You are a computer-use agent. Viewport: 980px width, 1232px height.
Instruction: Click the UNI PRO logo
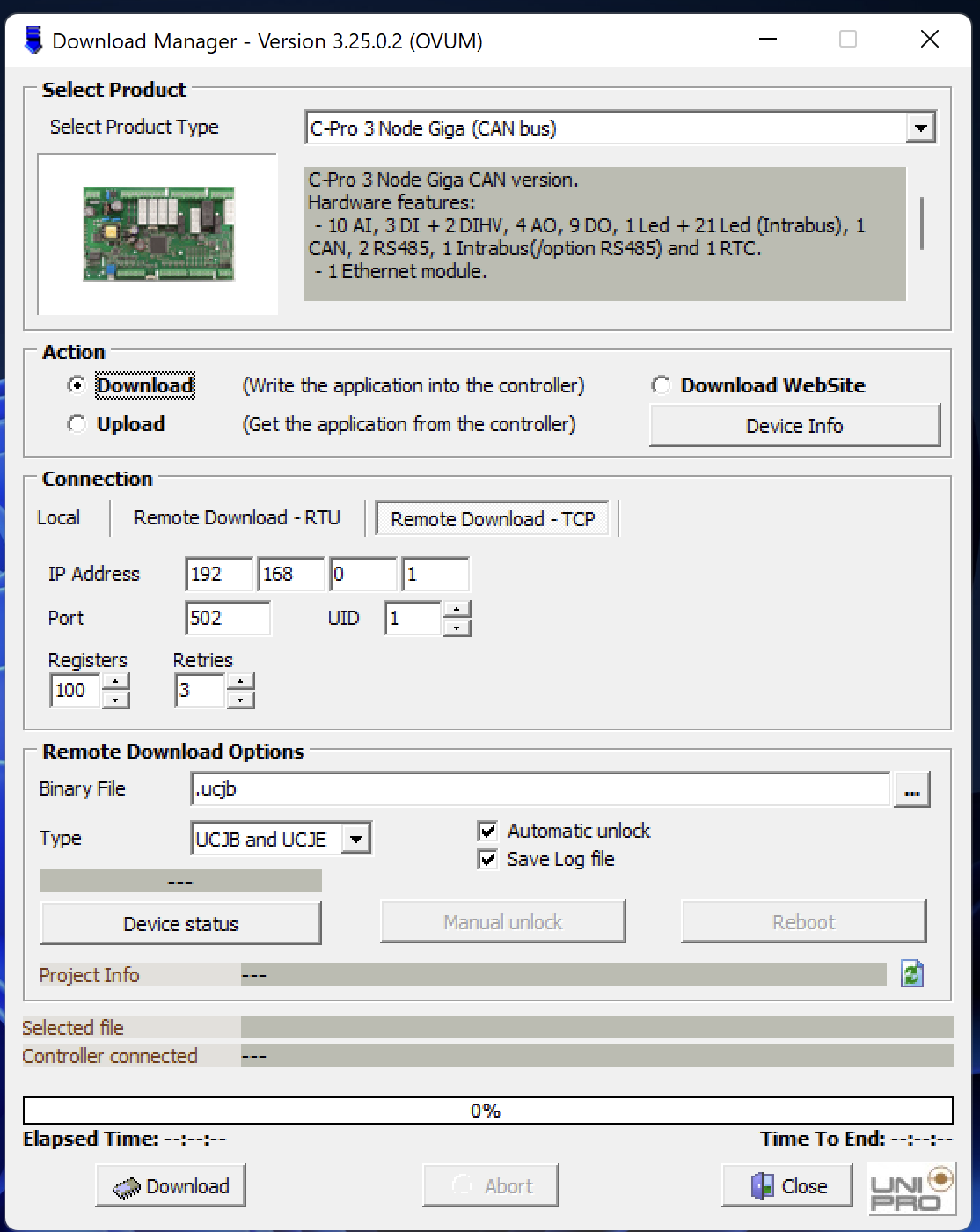911,1189
